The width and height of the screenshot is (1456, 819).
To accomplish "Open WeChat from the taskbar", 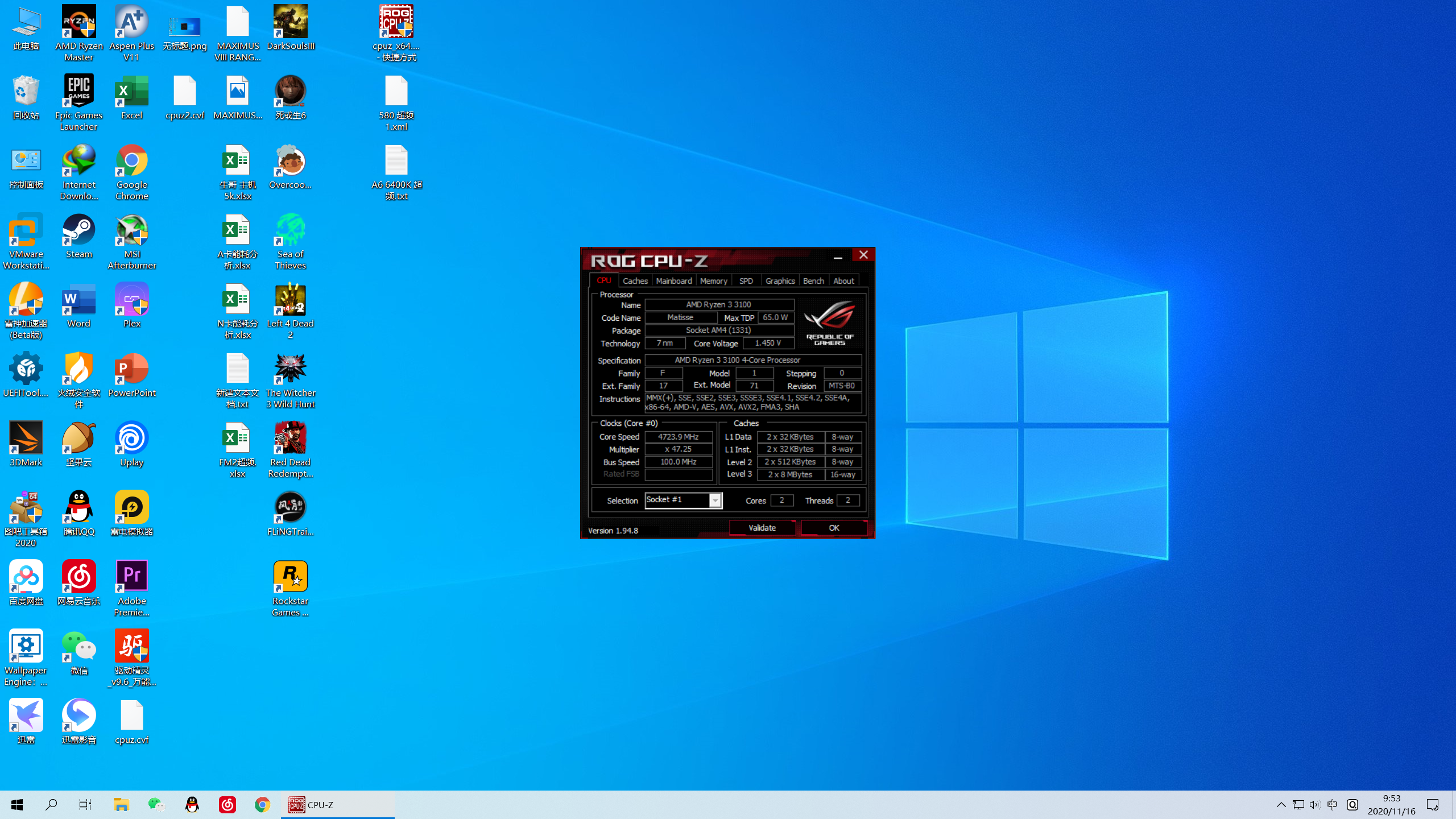I will [x=156, y=805].
